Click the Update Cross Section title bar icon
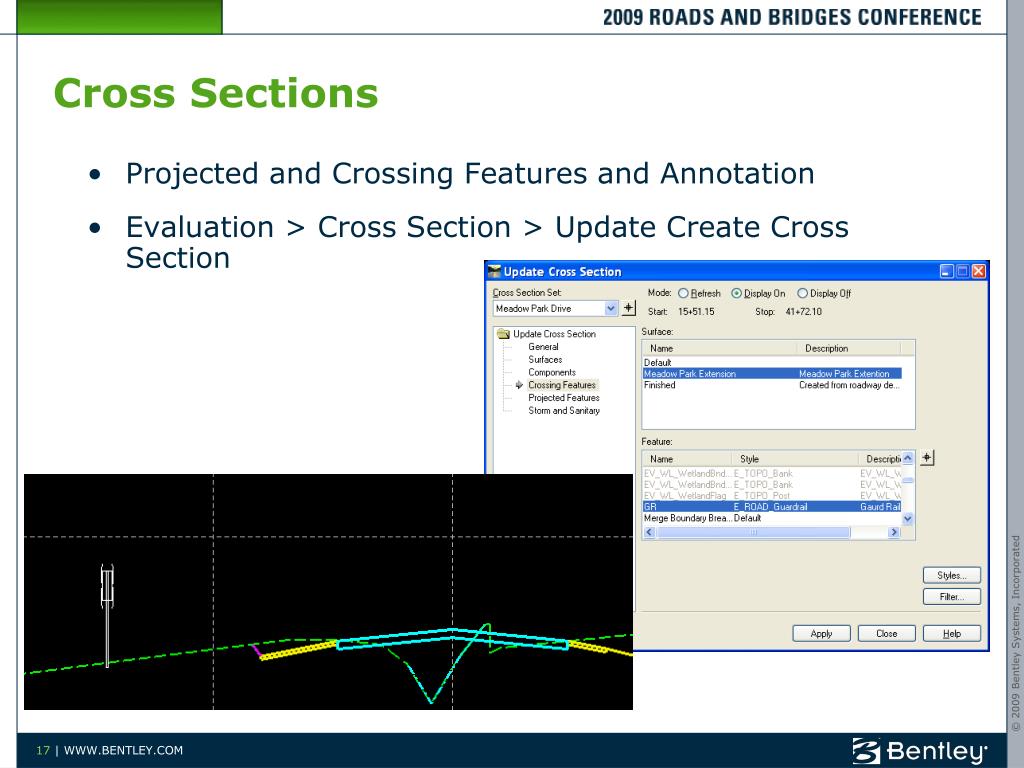The width and height of the screenshot is (1024, 768). (x=494, y=271)
